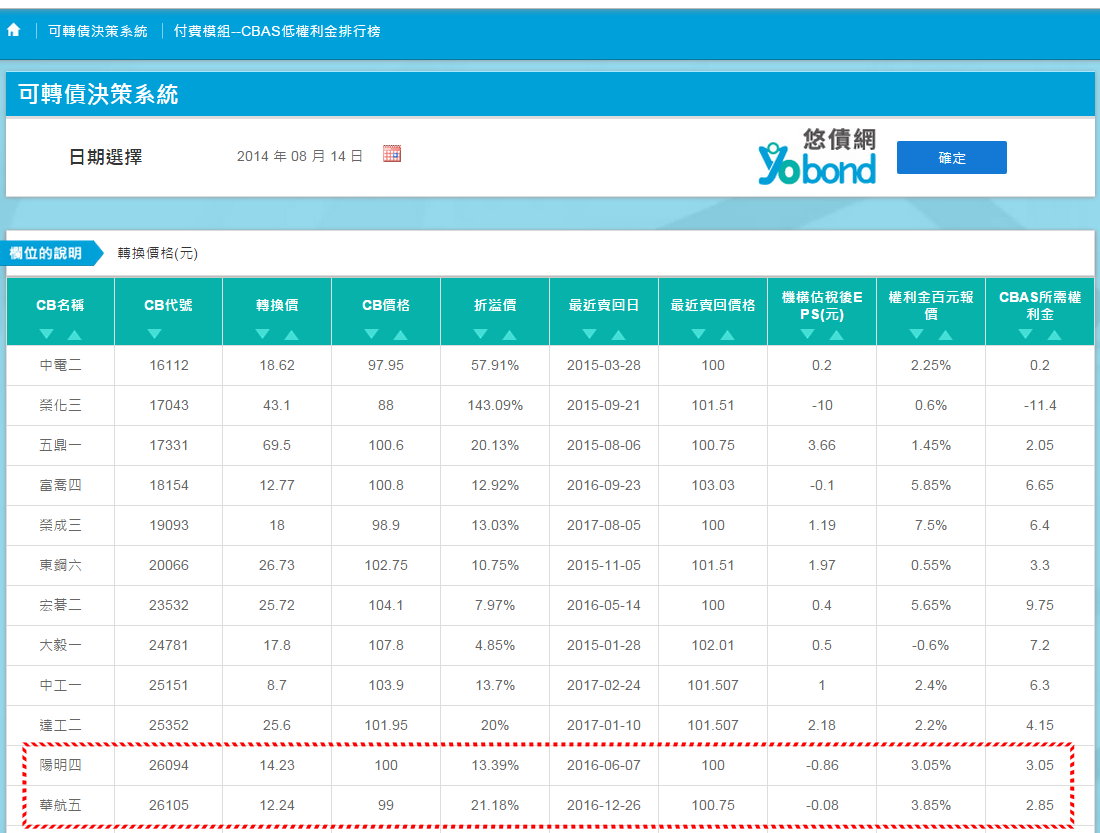This screenshot has width=1100, height=833.
Task: Click the 確定 confirm button
Action: tap(951, 157)
